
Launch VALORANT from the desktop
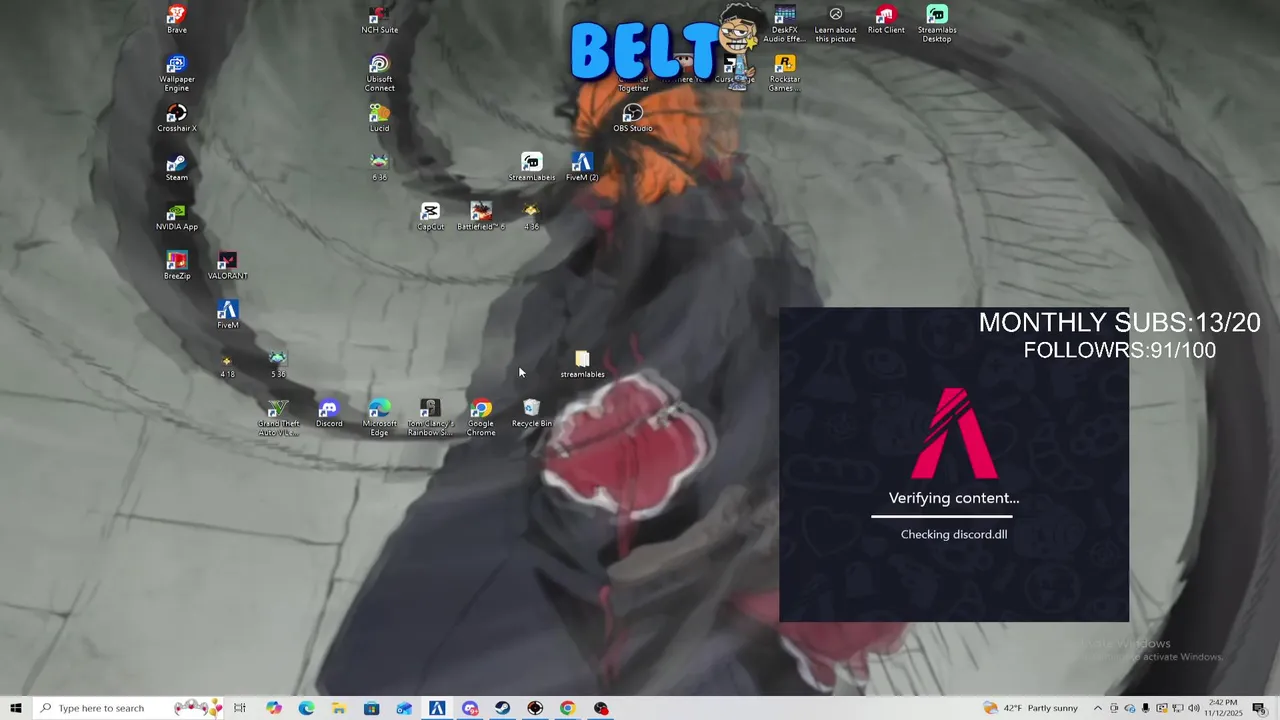click(x=227, y=265)
